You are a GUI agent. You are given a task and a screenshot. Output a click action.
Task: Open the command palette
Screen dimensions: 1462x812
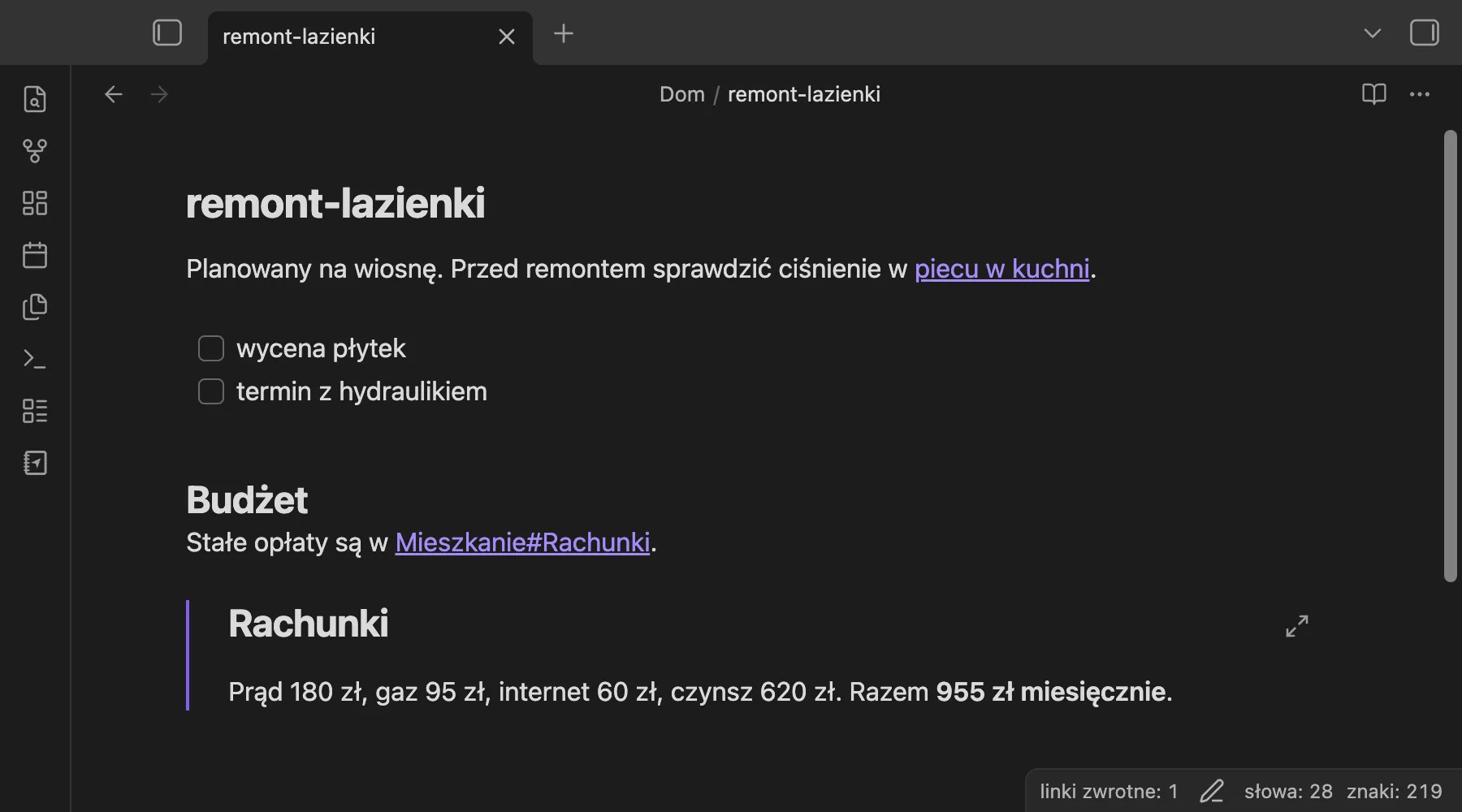(x=35, y=359)
